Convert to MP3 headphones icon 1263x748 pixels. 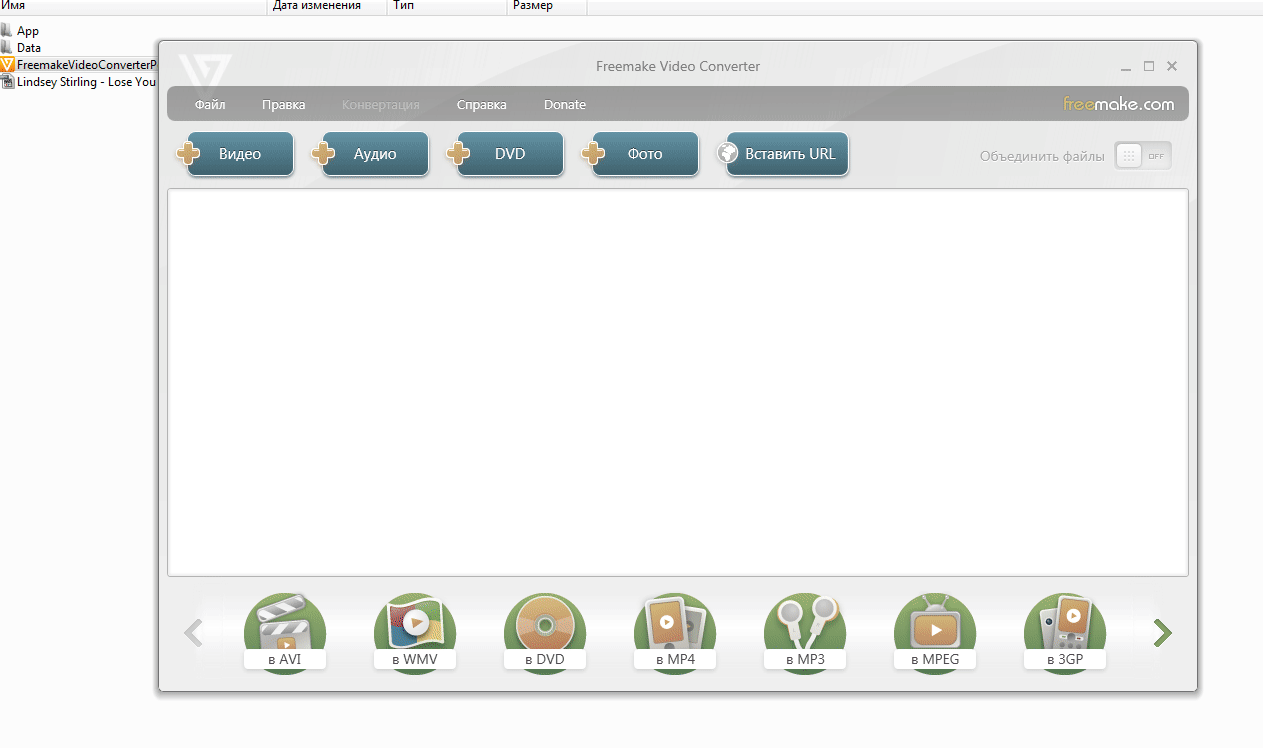805,632
